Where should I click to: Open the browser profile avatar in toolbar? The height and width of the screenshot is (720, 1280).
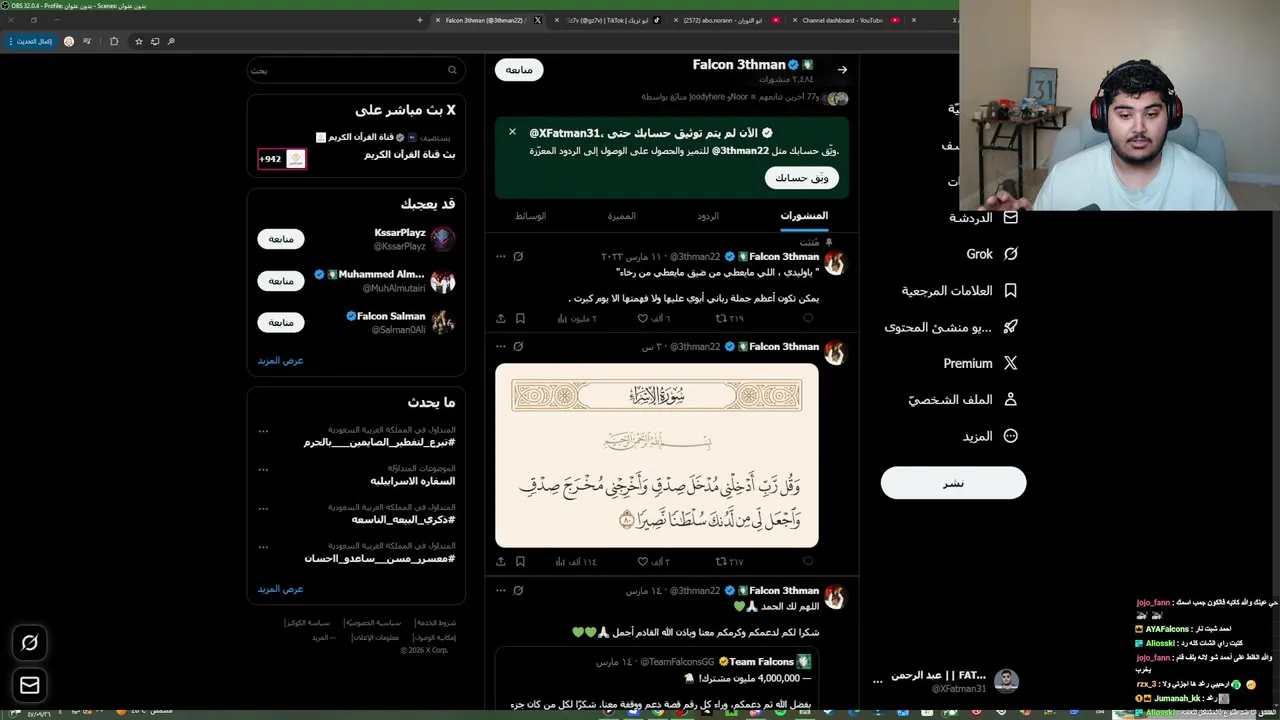click(x=69, y=41)
